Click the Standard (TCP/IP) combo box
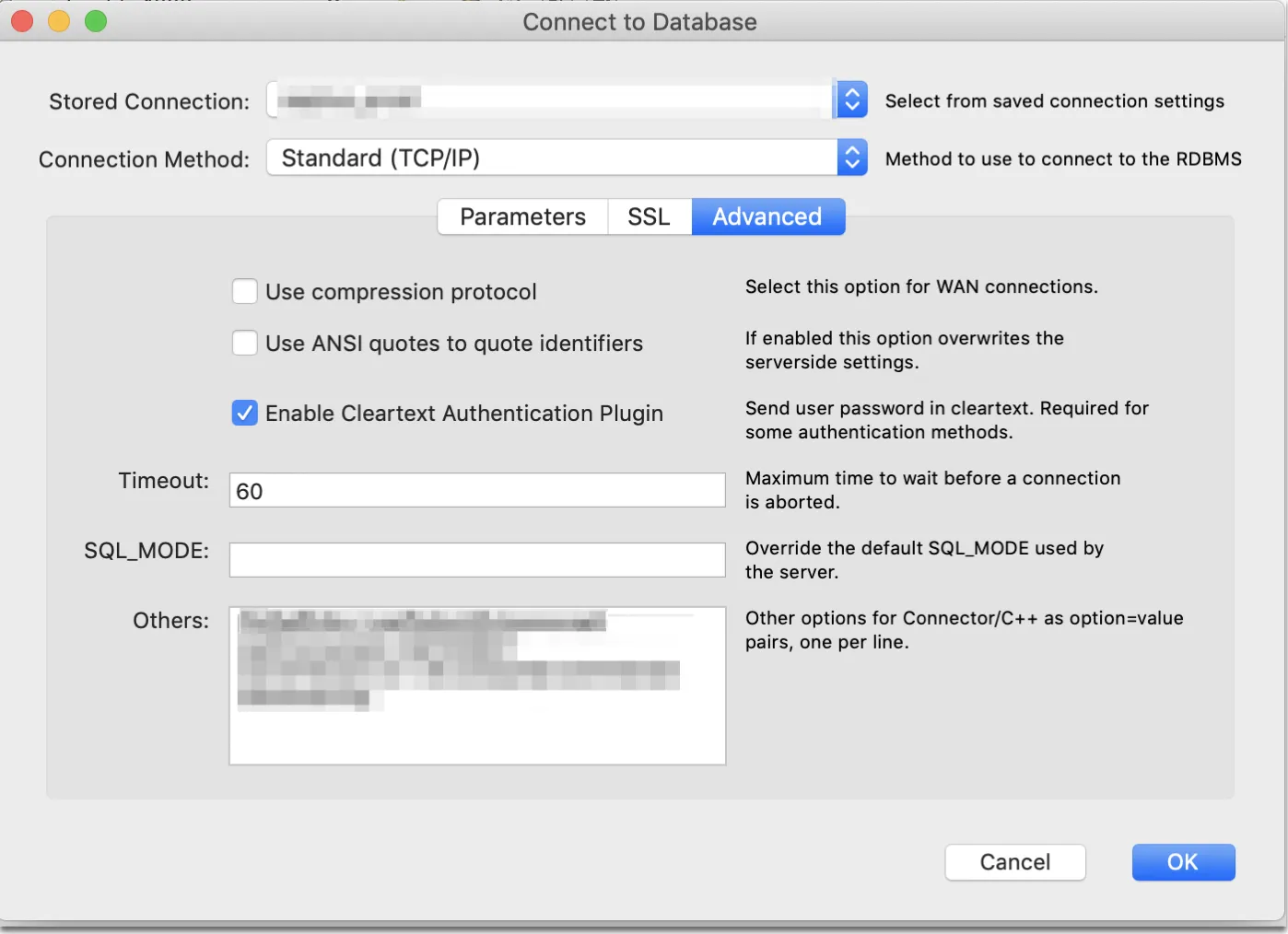The image size is (1288, 934). tap(553, 158)
